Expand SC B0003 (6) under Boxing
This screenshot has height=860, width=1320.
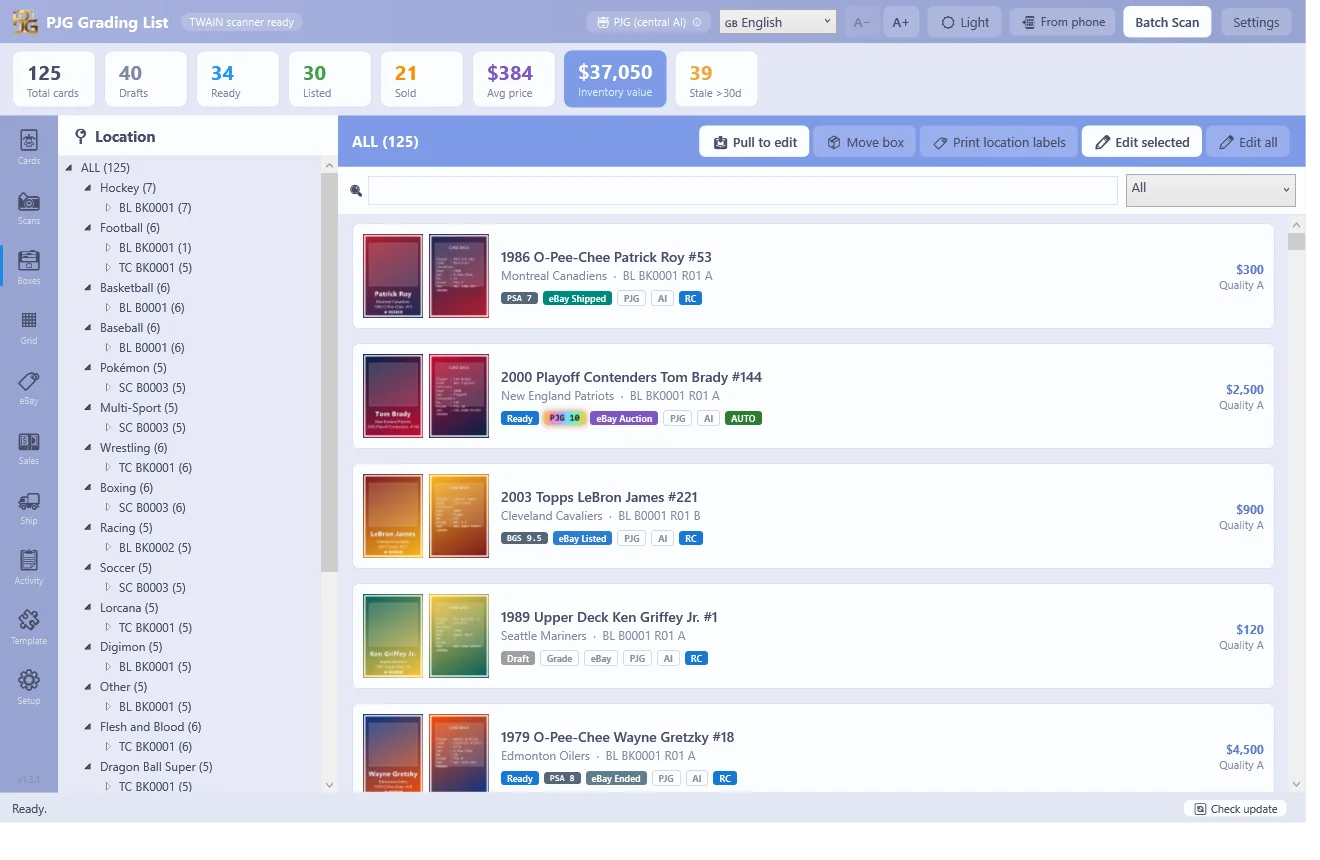point(108,508)
